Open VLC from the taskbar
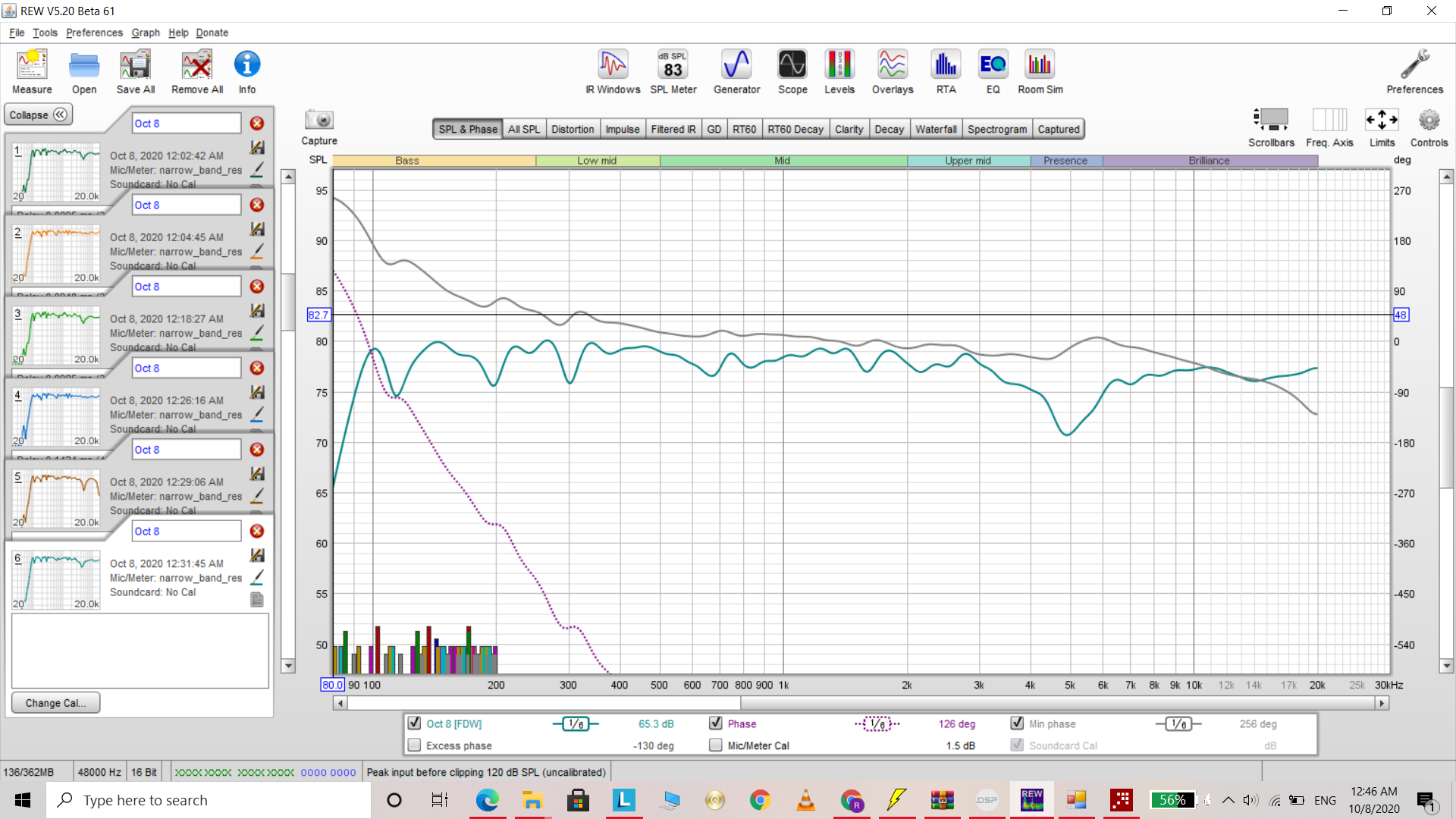Image resolution: width=1456 pixels, height=819 pixels. [805, 800]
